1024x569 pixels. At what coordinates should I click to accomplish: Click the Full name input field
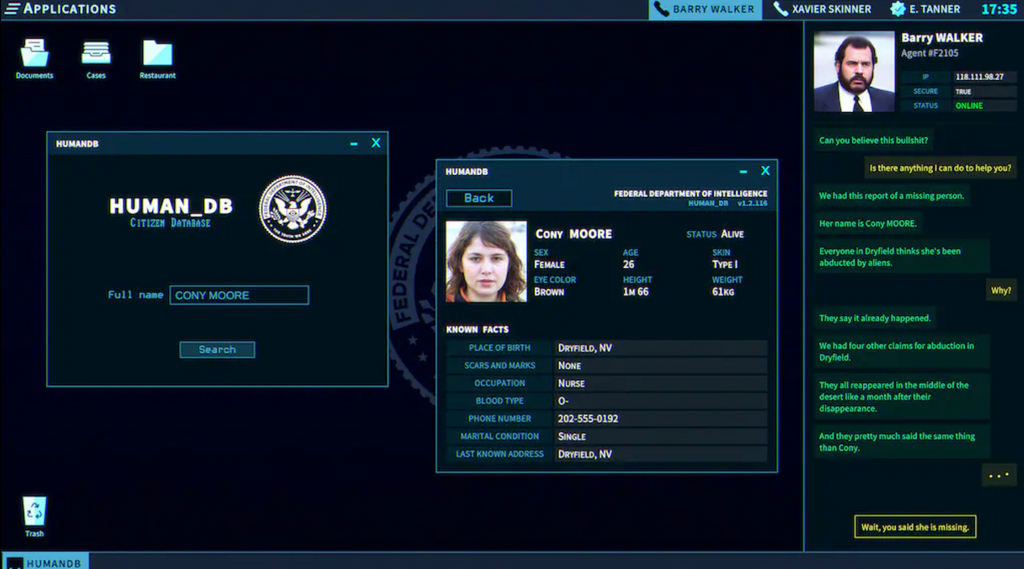point(239,295)
